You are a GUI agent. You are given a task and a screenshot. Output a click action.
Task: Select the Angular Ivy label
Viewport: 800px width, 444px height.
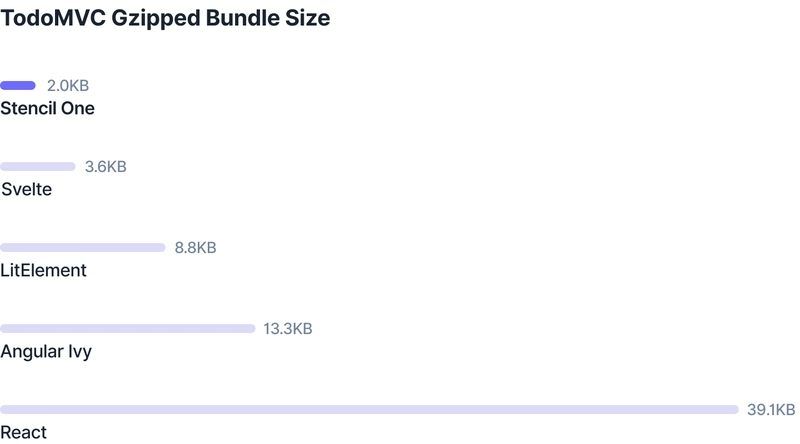click(46, 352)
